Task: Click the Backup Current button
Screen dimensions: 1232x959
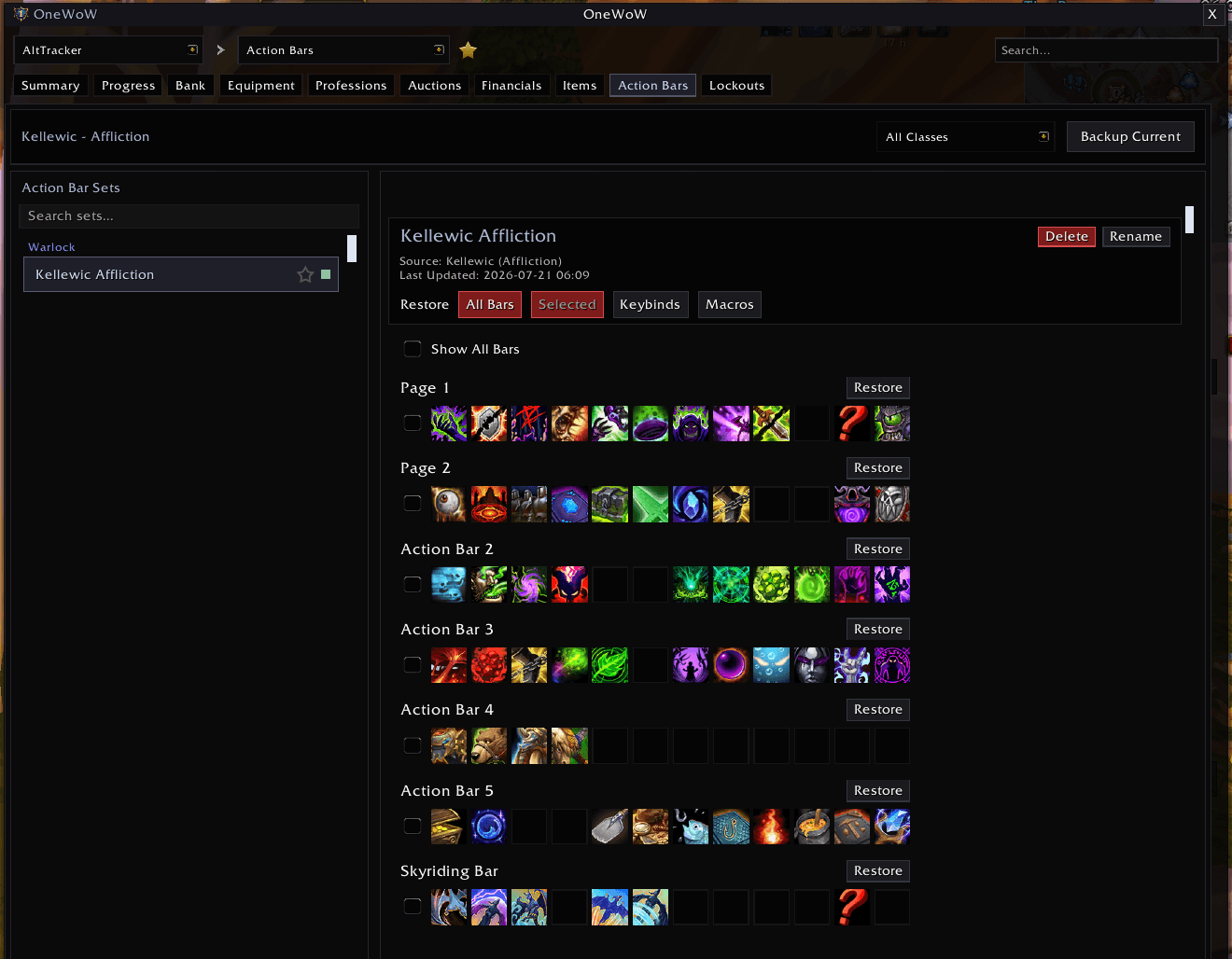Action: [x=1130, y=137]
